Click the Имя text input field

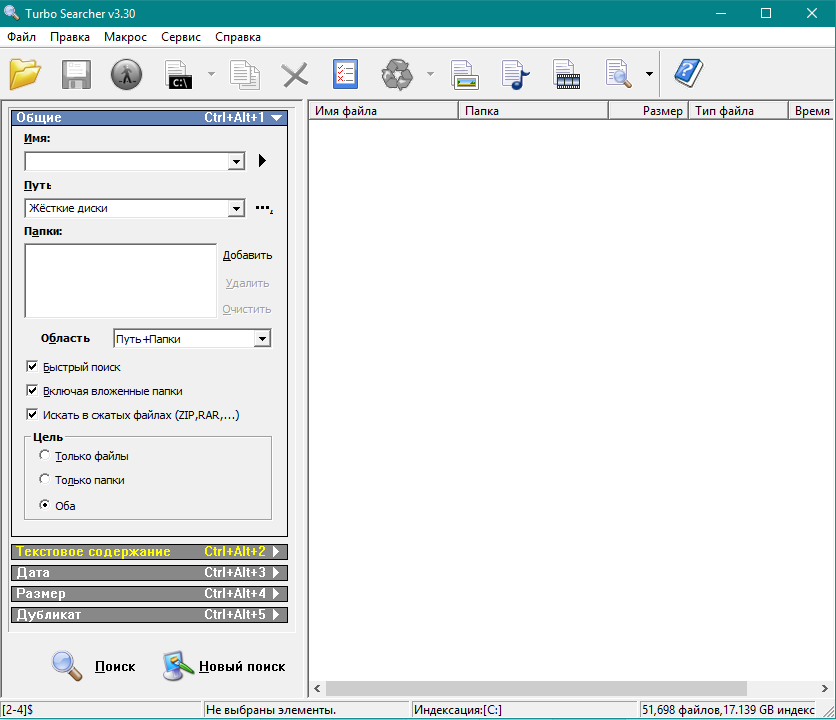point(126,161)
